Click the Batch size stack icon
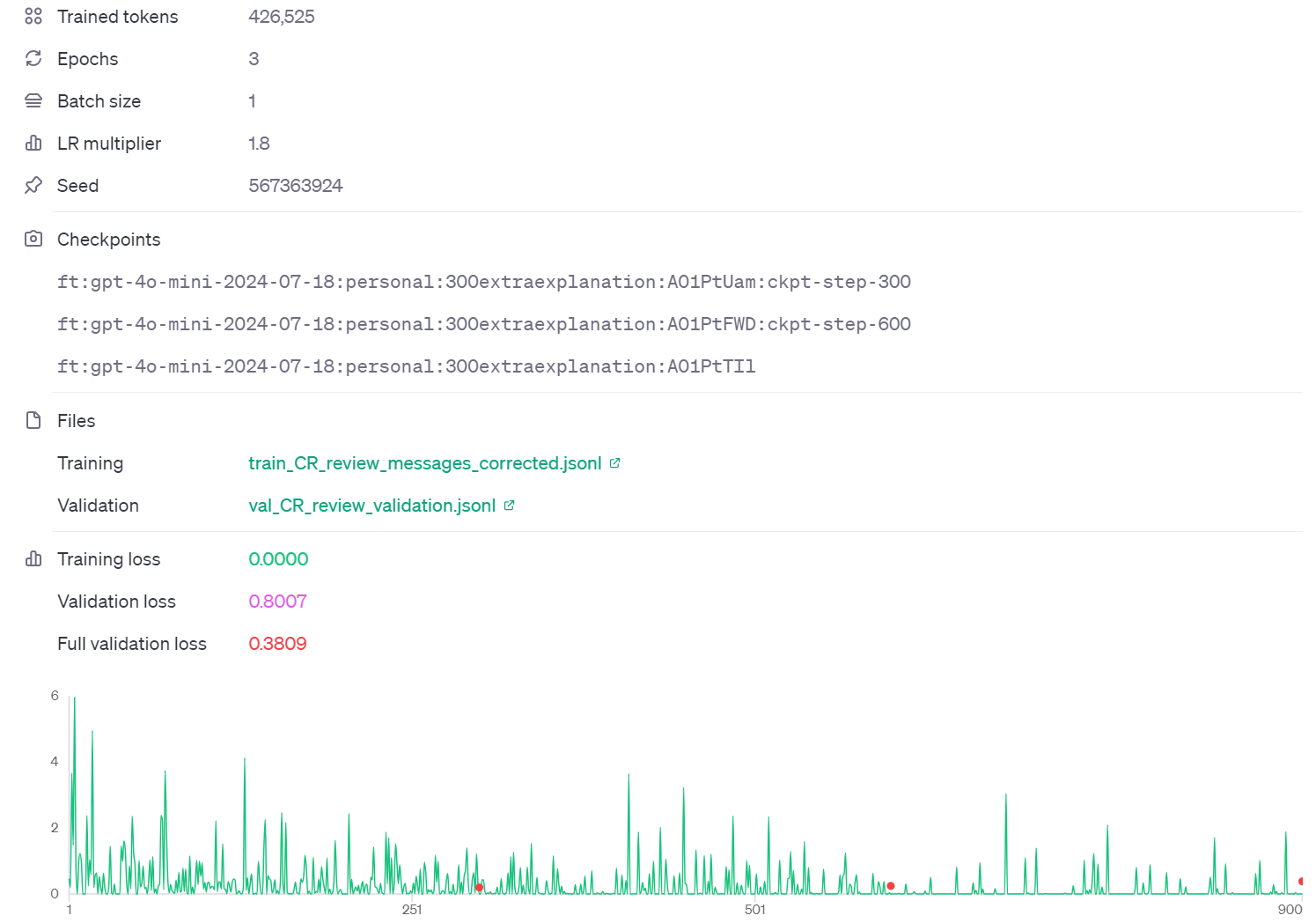The height and width of the screenshot is (923, 1316). pyautogui.click(x=33, y=100)
